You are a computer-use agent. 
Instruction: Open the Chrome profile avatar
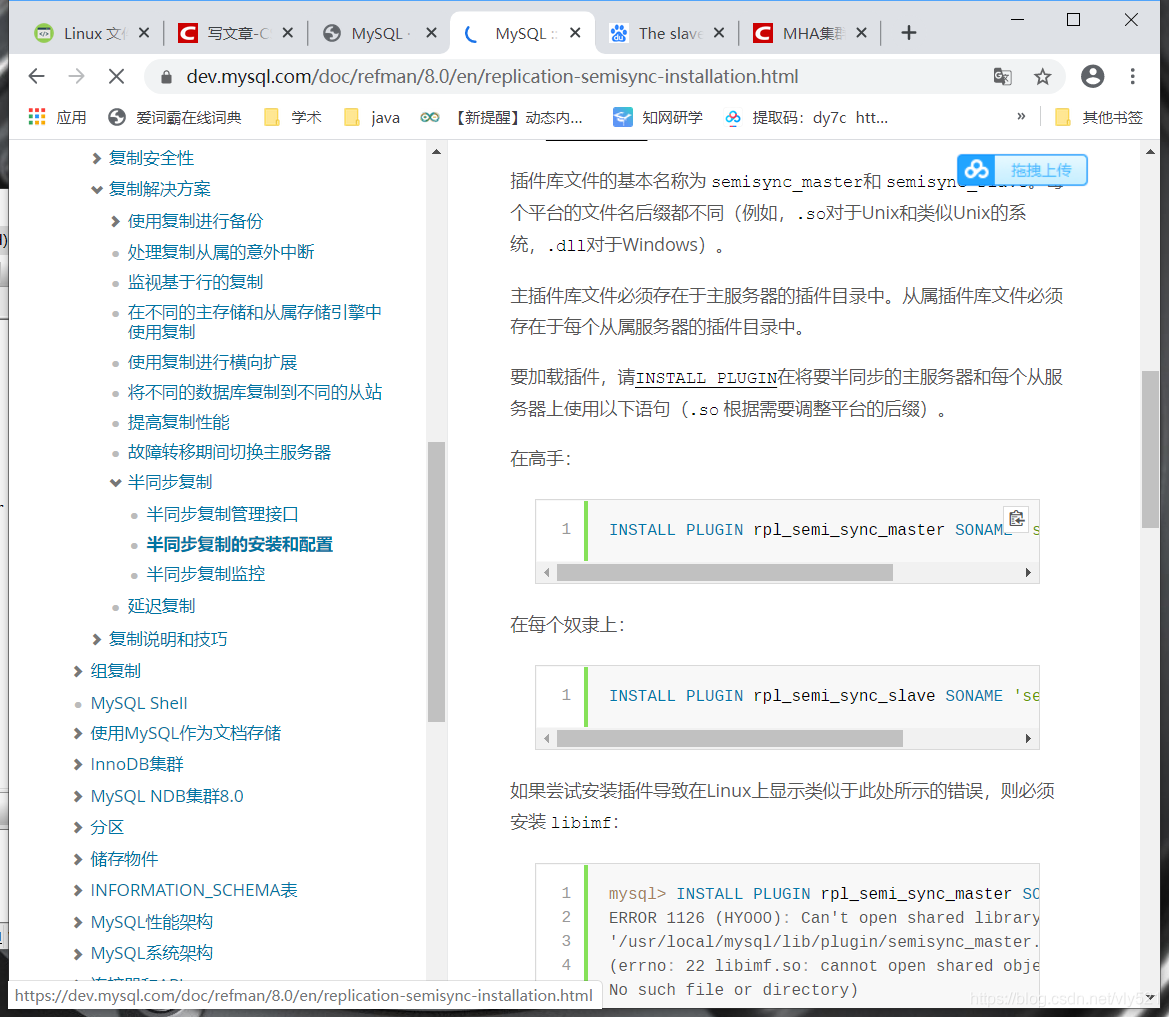[1092, 76]
